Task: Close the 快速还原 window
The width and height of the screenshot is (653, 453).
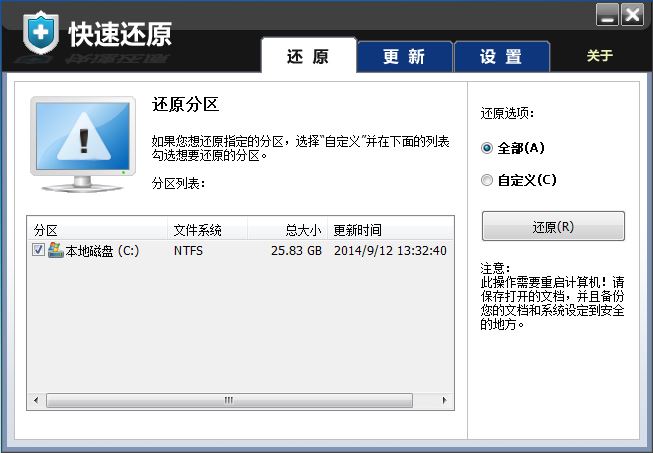Action: [x=632, y=15]
